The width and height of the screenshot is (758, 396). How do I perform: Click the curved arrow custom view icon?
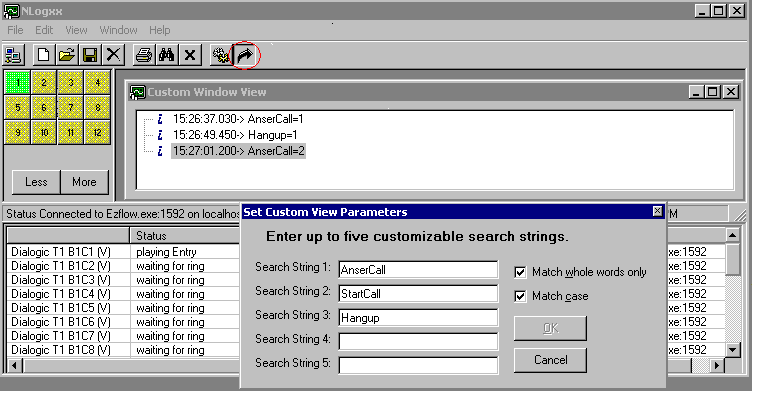point(245,55)
